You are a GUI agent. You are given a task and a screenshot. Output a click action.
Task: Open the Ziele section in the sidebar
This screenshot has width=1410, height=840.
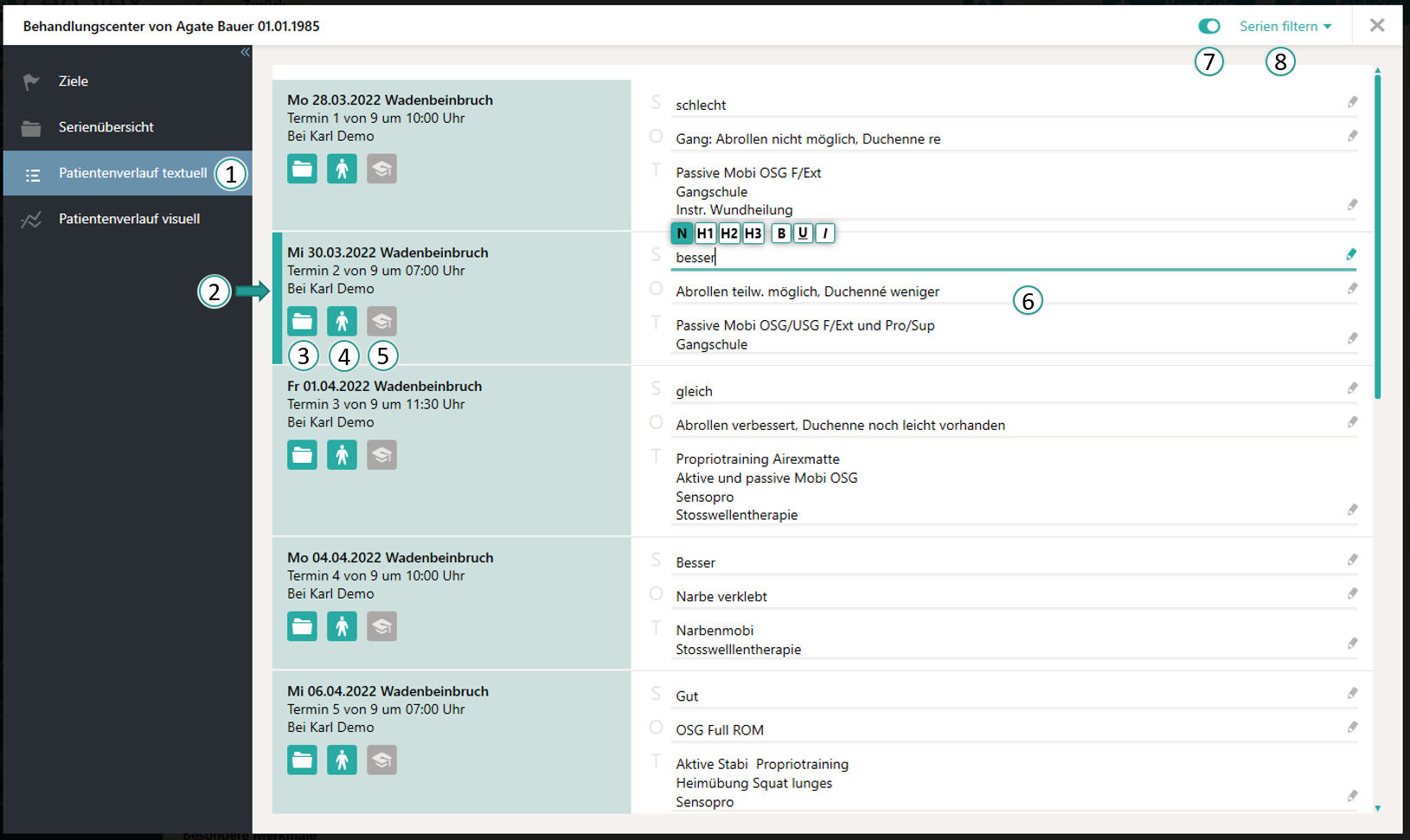click(74, 80)
